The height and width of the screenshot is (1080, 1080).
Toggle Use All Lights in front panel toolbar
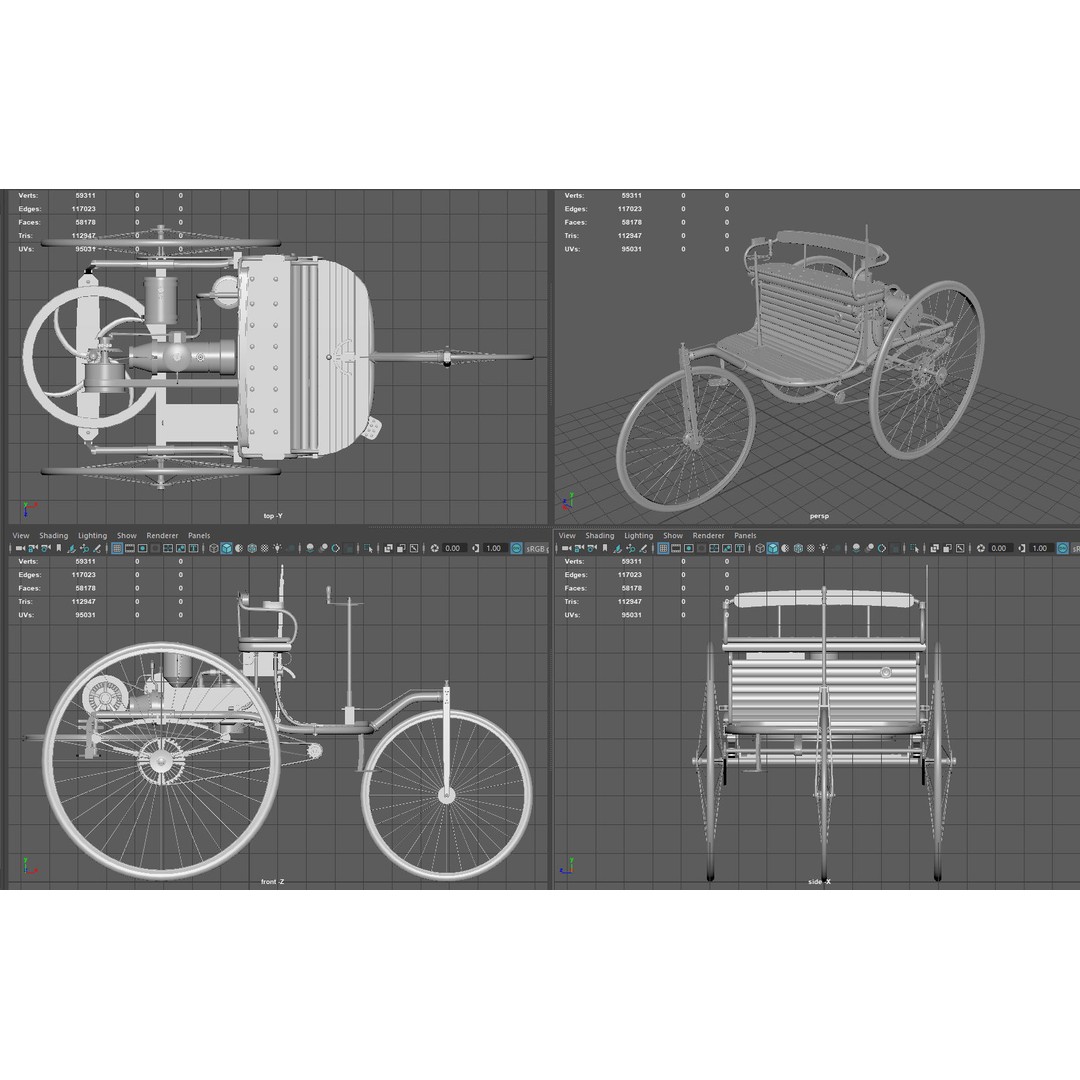point(278,548)
